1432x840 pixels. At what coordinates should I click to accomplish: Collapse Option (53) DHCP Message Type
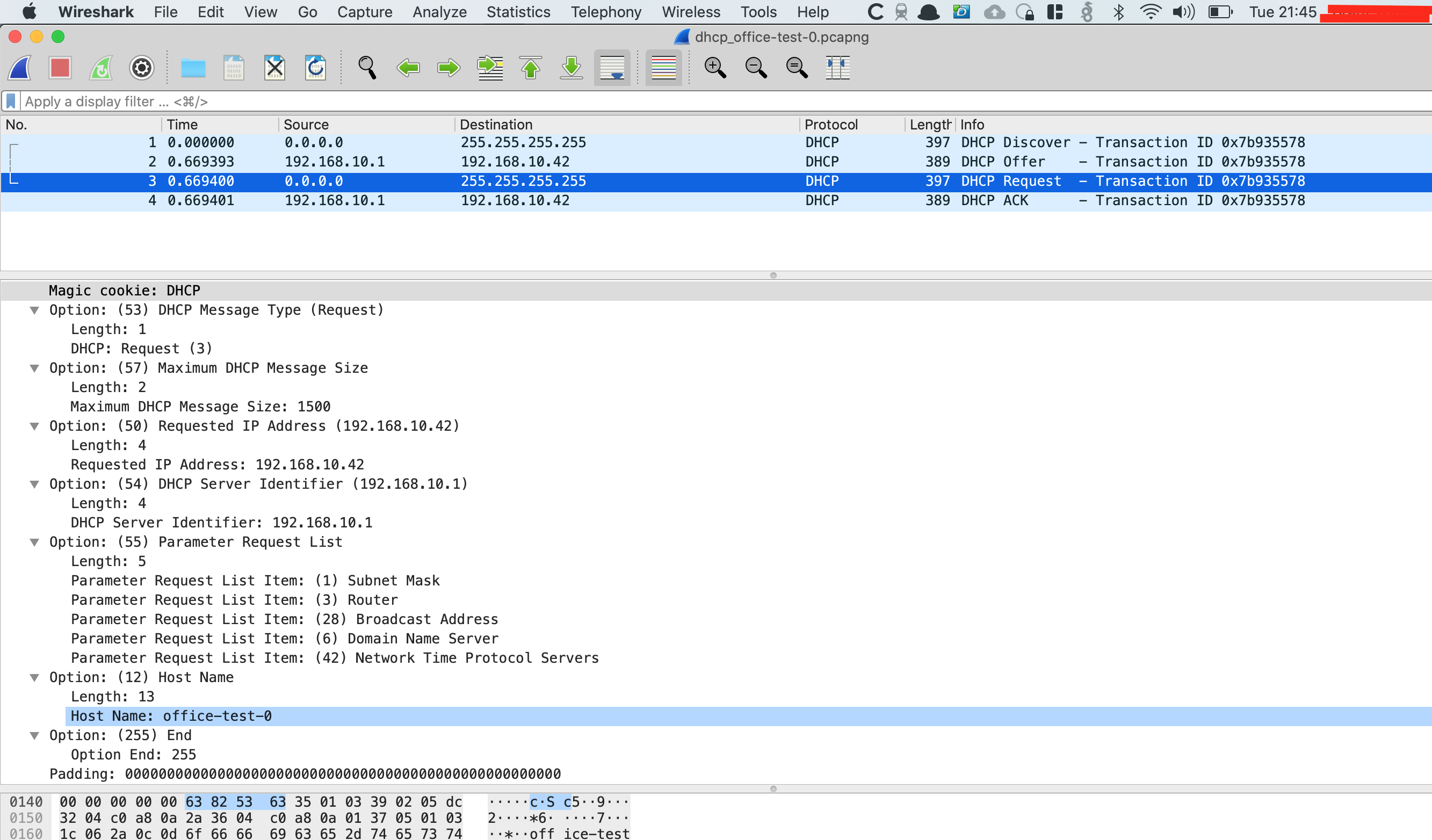(35, 310)
